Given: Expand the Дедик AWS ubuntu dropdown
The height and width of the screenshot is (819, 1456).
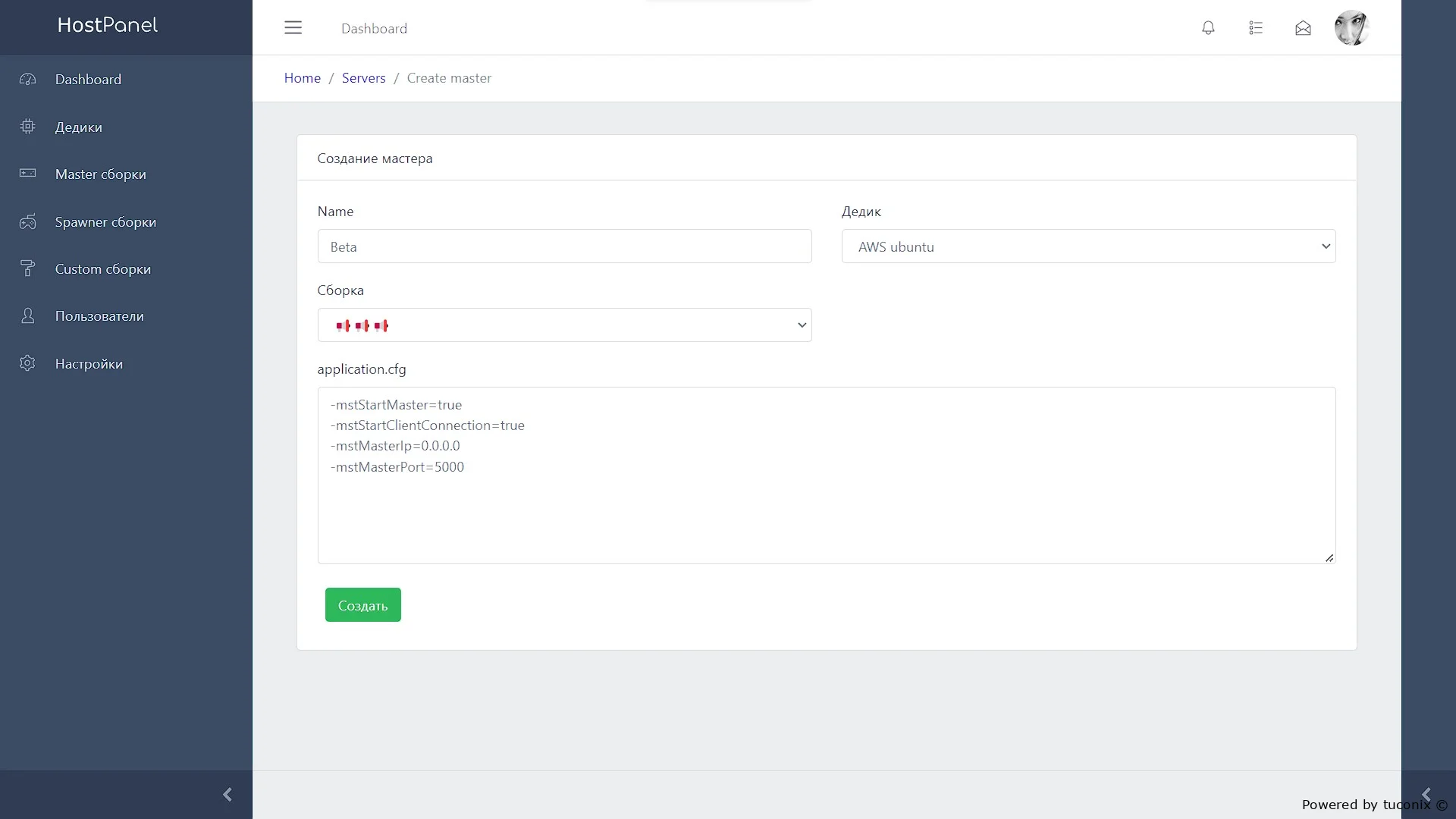Looking at the screenshot, I should click(1088, 246).
